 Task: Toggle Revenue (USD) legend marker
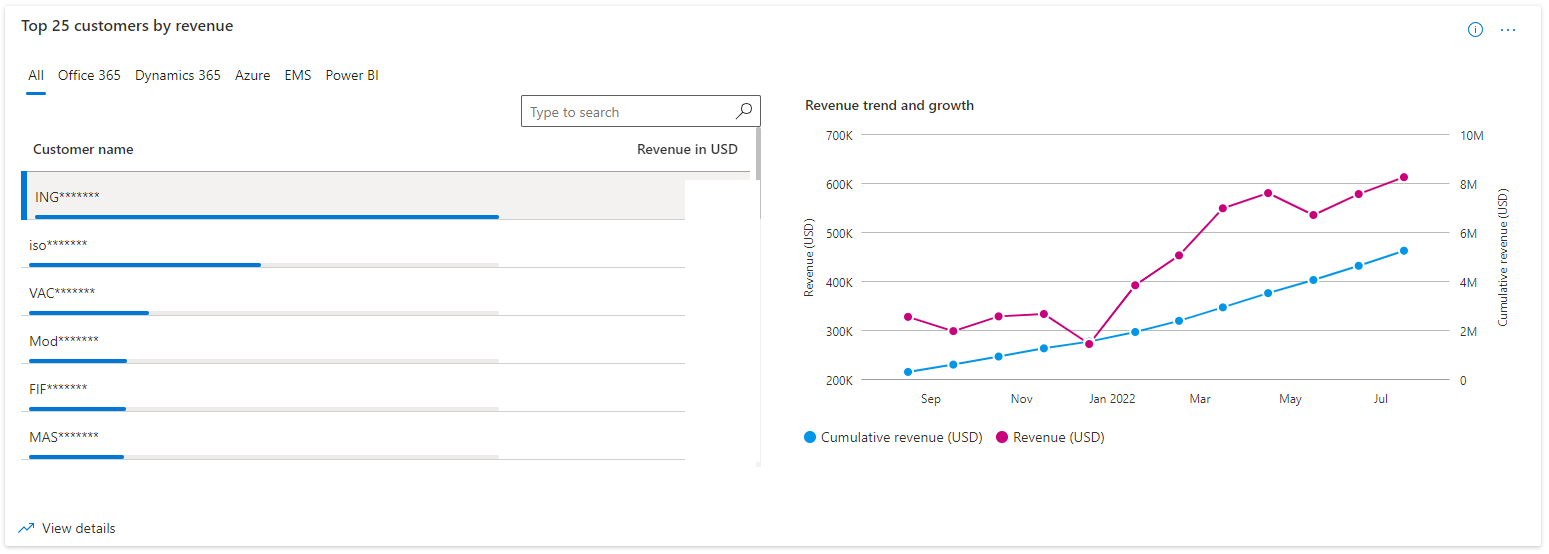(x=1002, y=437)
